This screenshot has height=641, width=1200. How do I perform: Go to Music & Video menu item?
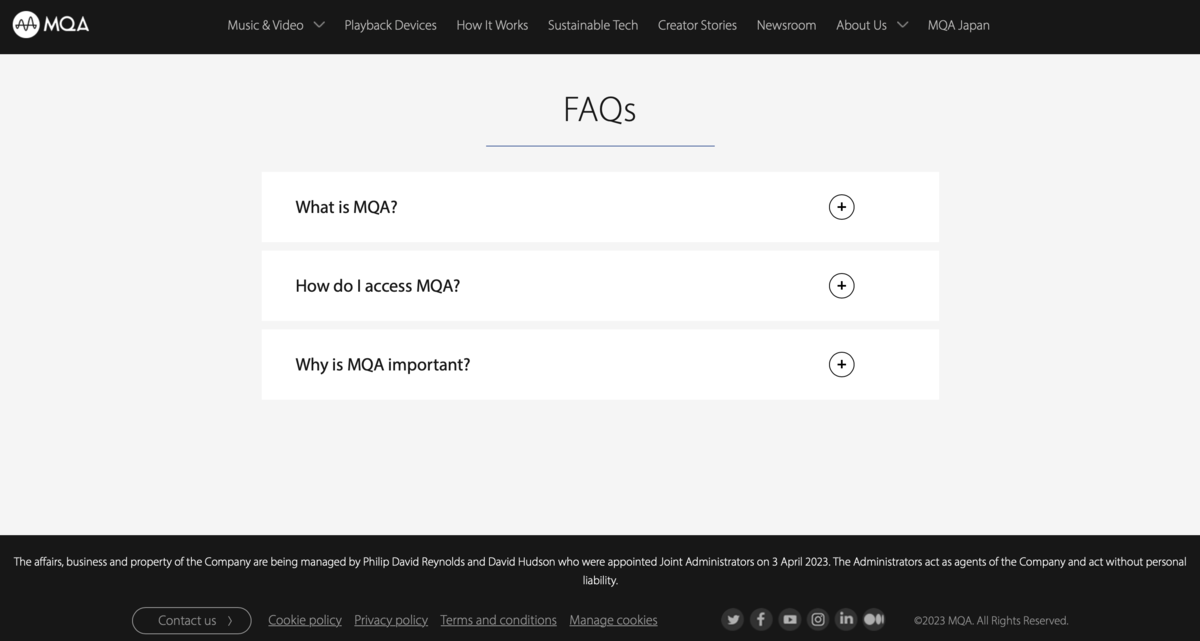[x=265, y=25]
